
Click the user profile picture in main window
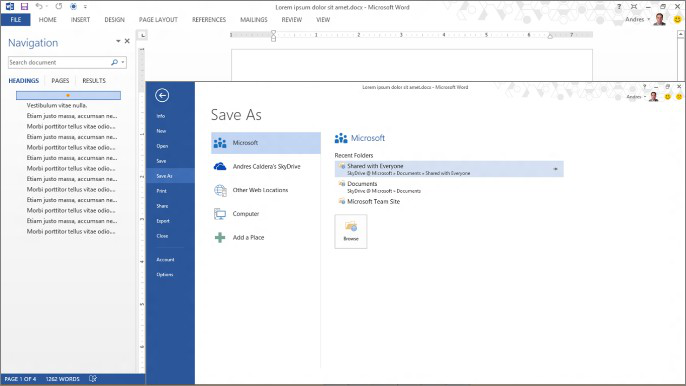(660, 19)
